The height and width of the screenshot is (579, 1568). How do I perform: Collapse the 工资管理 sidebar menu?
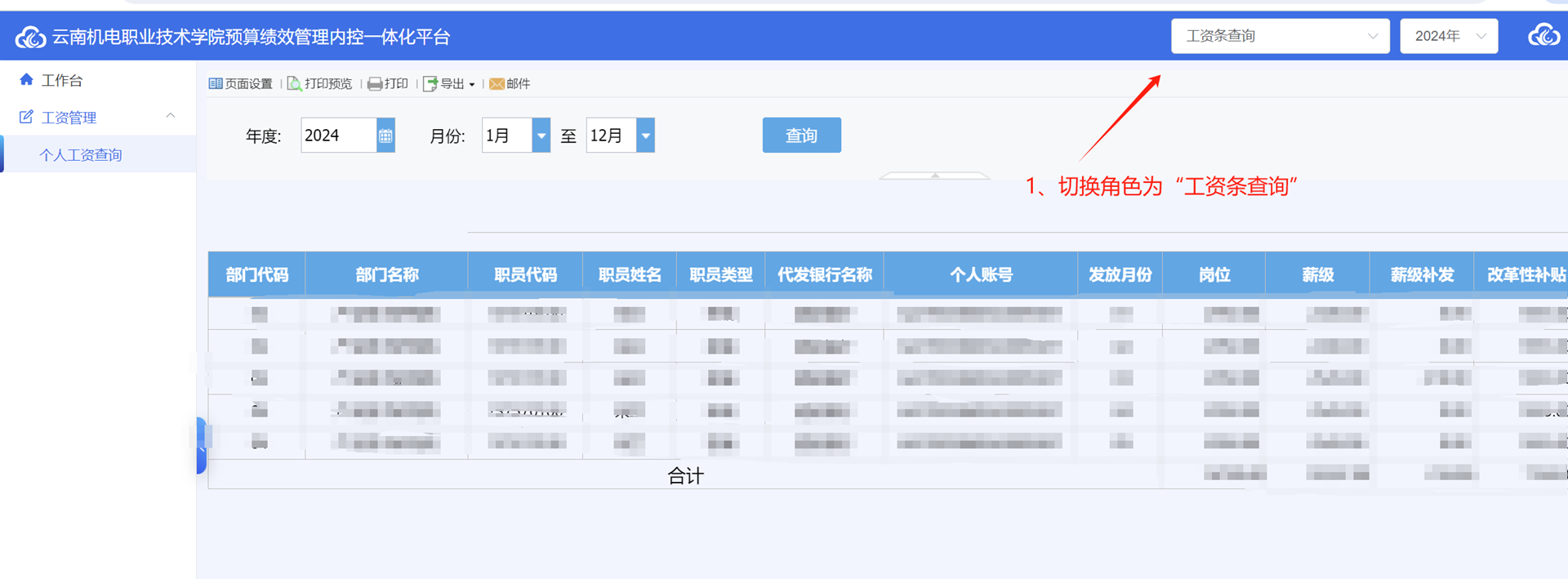171,117
